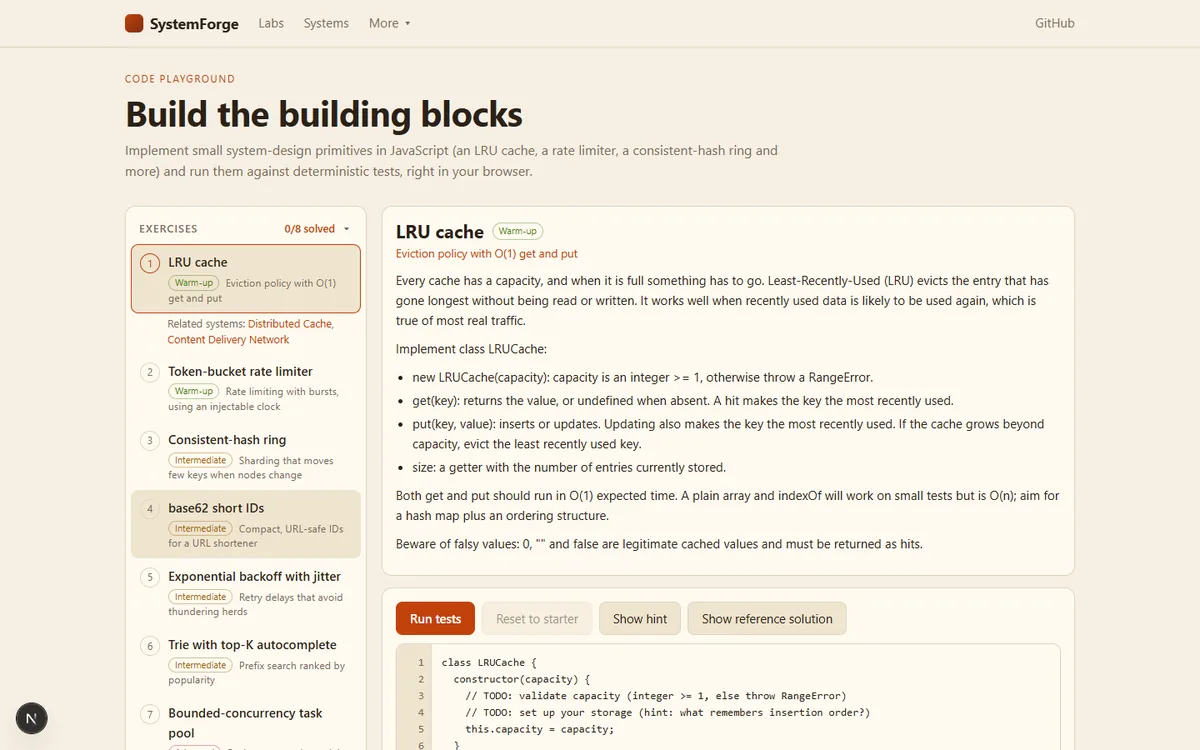Open Distributed Cache related system link
Viewport: 1200px width, 750px height.
[291, 324]
